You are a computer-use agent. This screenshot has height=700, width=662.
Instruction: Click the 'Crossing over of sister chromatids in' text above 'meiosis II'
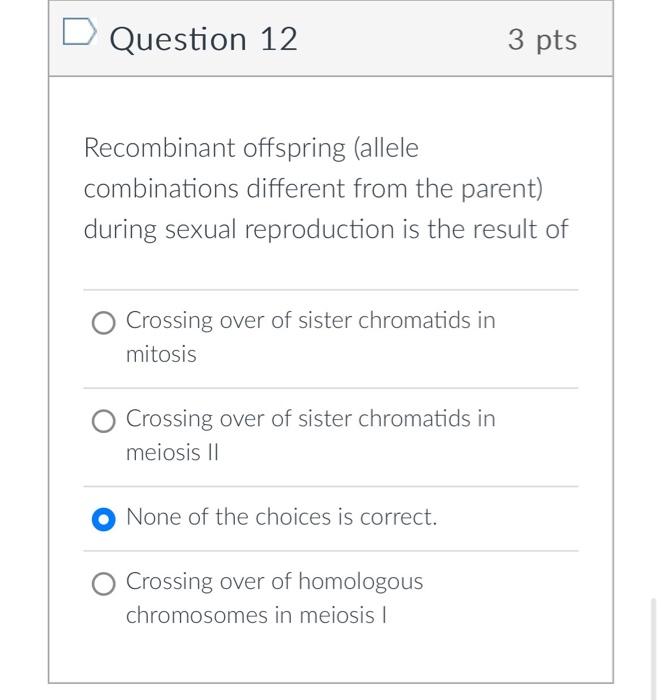[x=311, y=419]
